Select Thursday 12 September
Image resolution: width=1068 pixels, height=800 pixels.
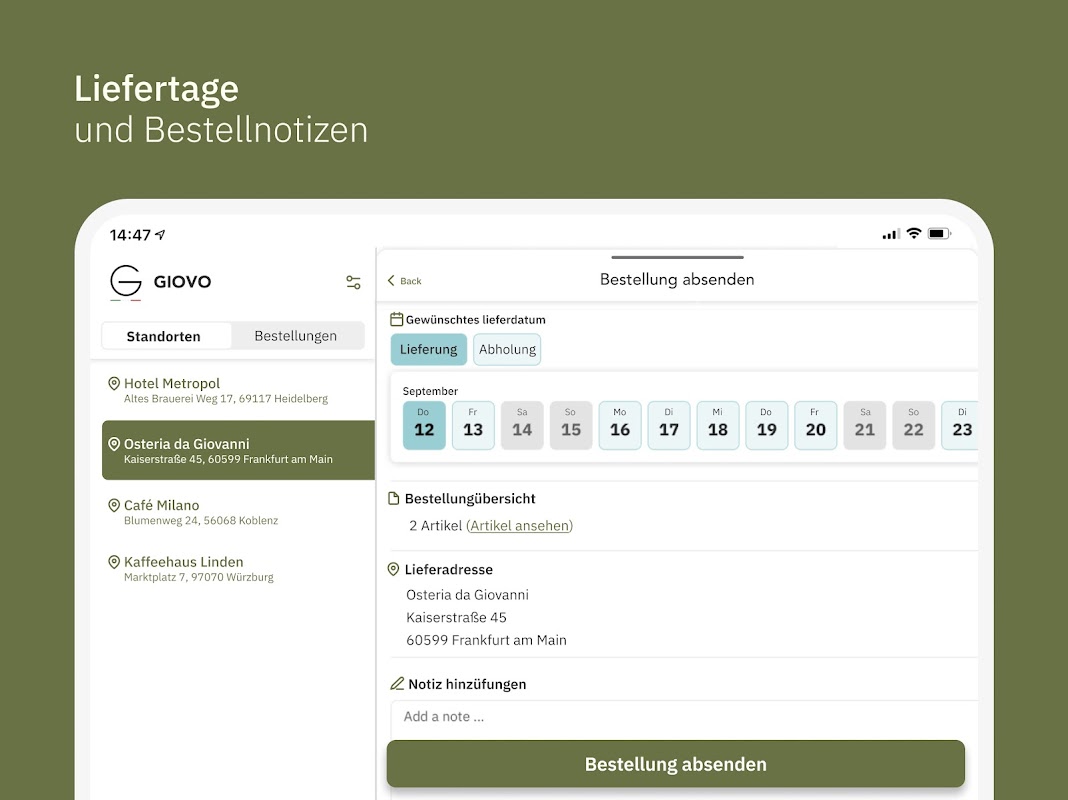tap(424, 425)
